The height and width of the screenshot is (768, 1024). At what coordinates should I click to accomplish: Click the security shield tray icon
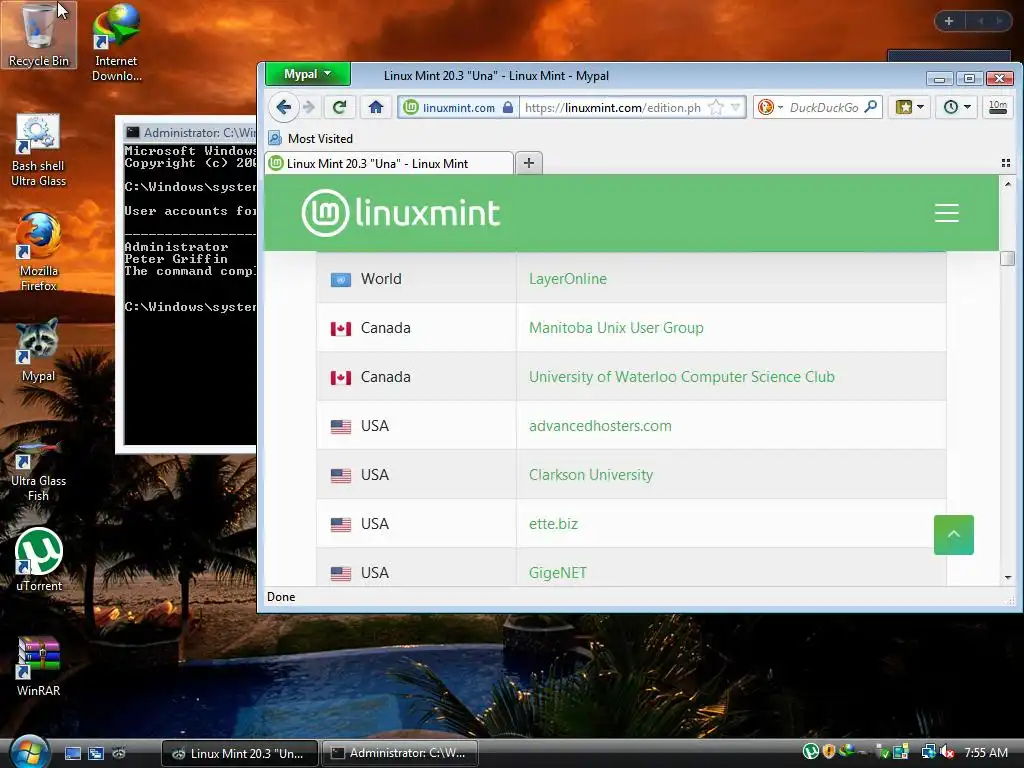(829, 752)
